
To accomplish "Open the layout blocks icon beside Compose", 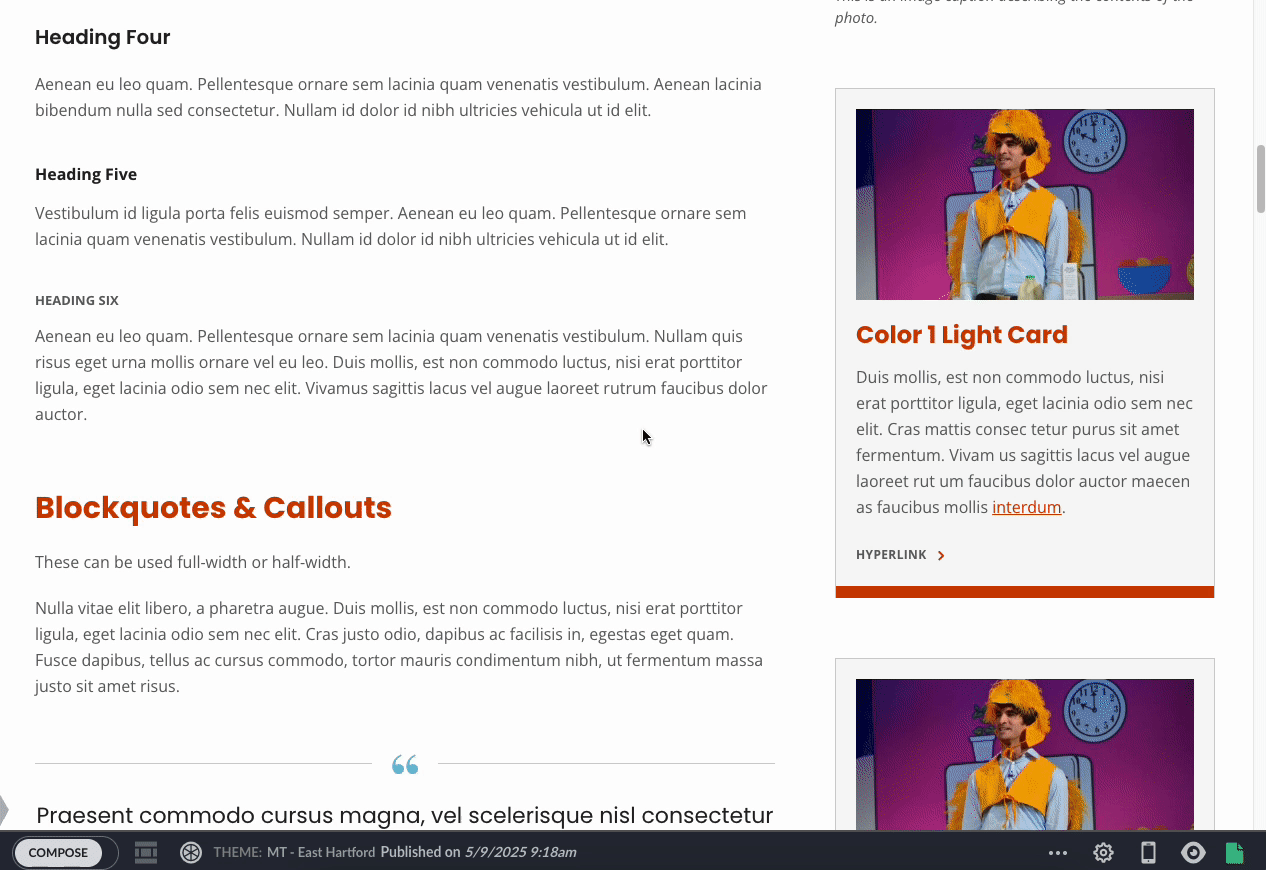I will point(146,853).
